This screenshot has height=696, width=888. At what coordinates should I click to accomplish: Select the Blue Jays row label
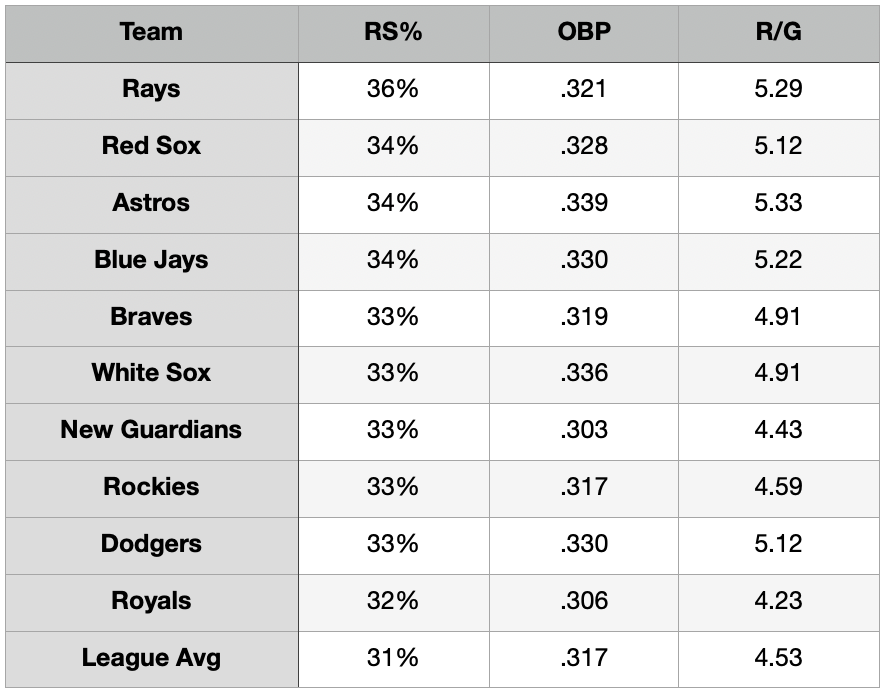(151, 260)
